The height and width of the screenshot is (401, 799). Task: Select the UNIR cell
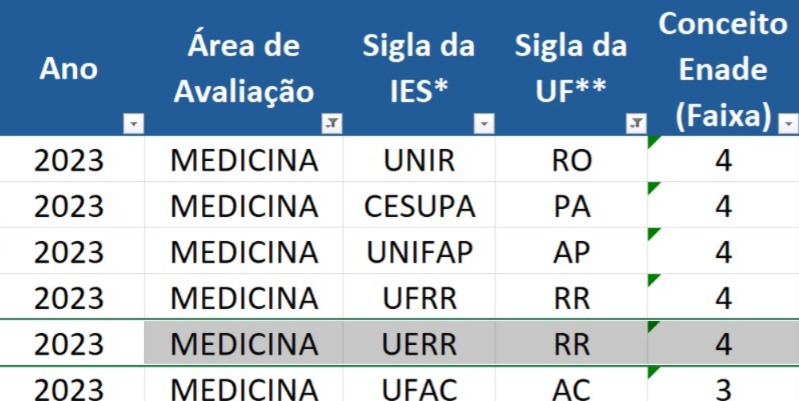pos(419,160)
